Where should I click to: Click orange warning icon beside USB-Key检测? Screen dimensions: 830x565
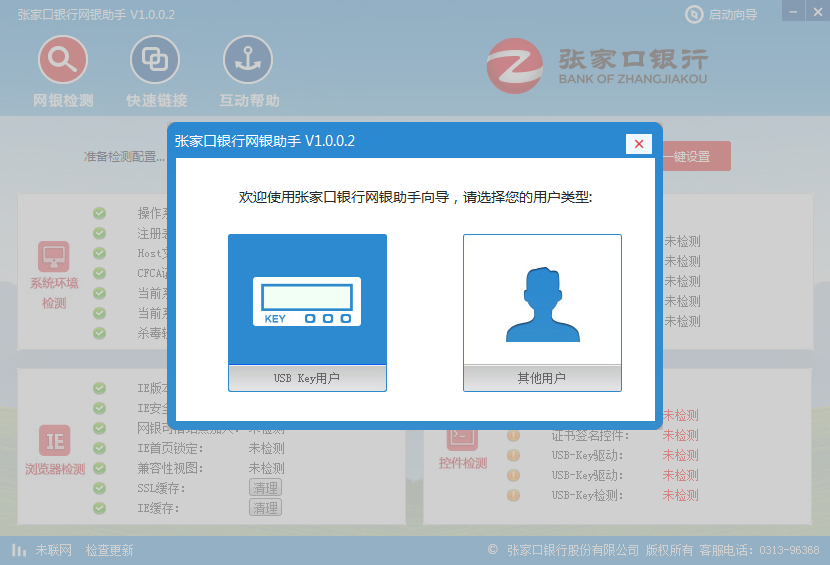pyautogui.click(x=513, y=495)
